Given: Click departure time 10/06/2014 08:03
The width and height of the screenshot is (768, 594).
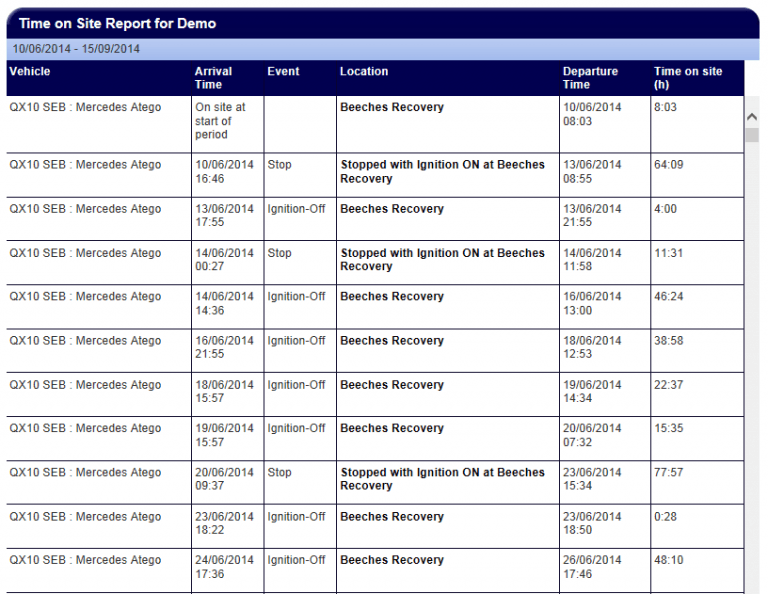Looking at the screenshot, I should 592,114.
